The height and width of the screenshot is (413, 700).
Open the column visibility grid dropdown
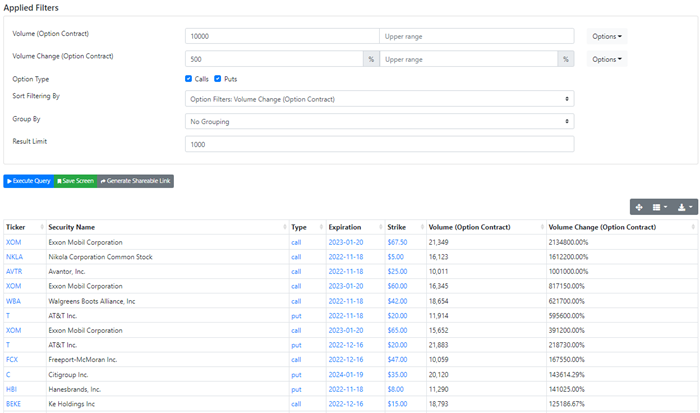tap(660, 207)
